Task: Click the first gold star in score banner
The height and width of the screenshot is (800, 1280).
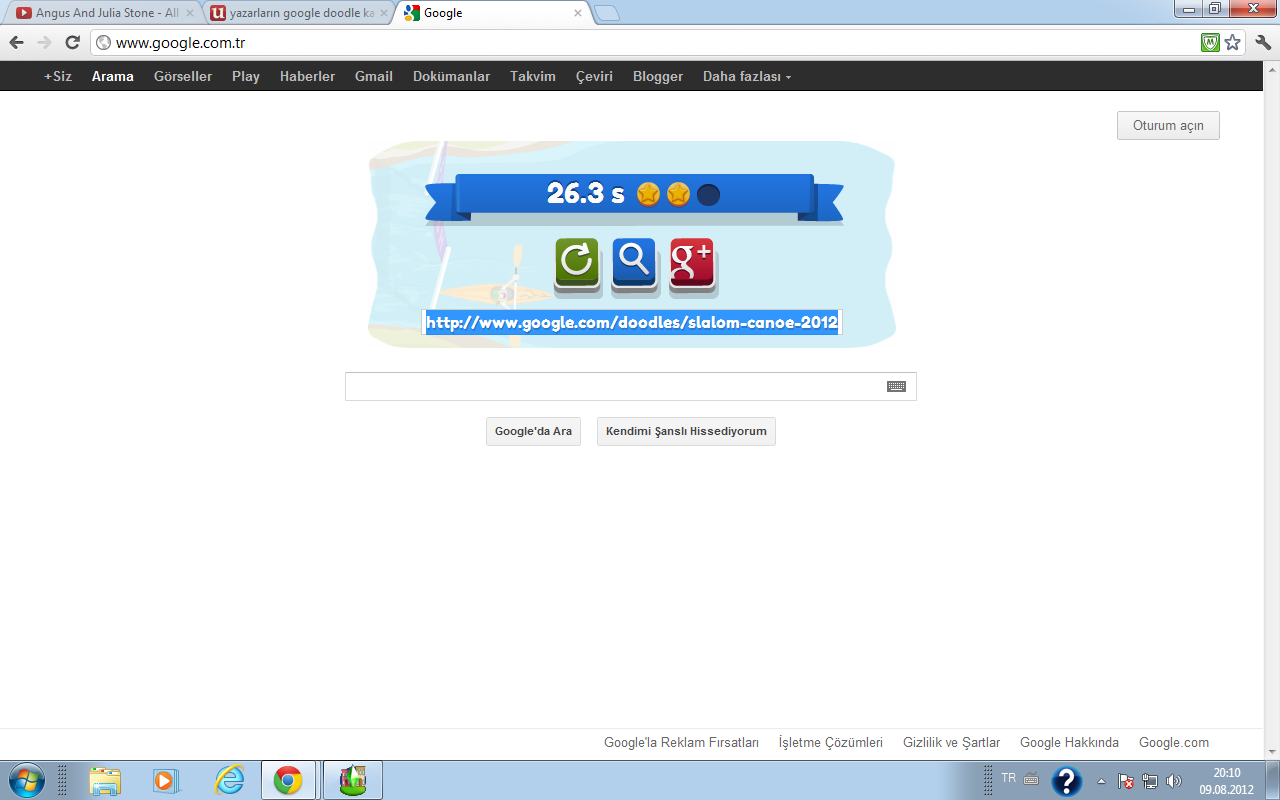Action: 648,195
